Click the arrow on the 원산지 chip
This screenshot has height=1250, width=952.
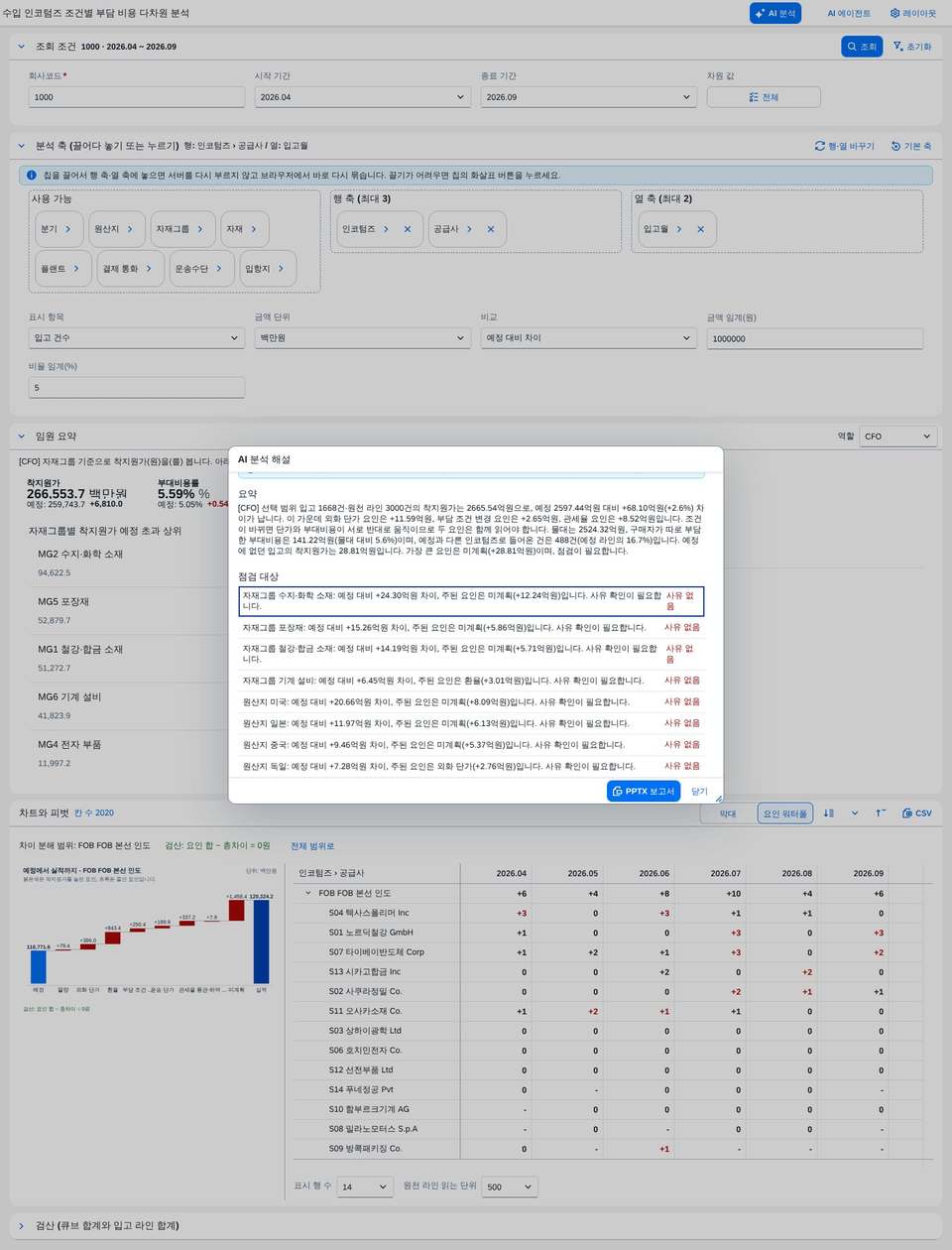point(130,229)
